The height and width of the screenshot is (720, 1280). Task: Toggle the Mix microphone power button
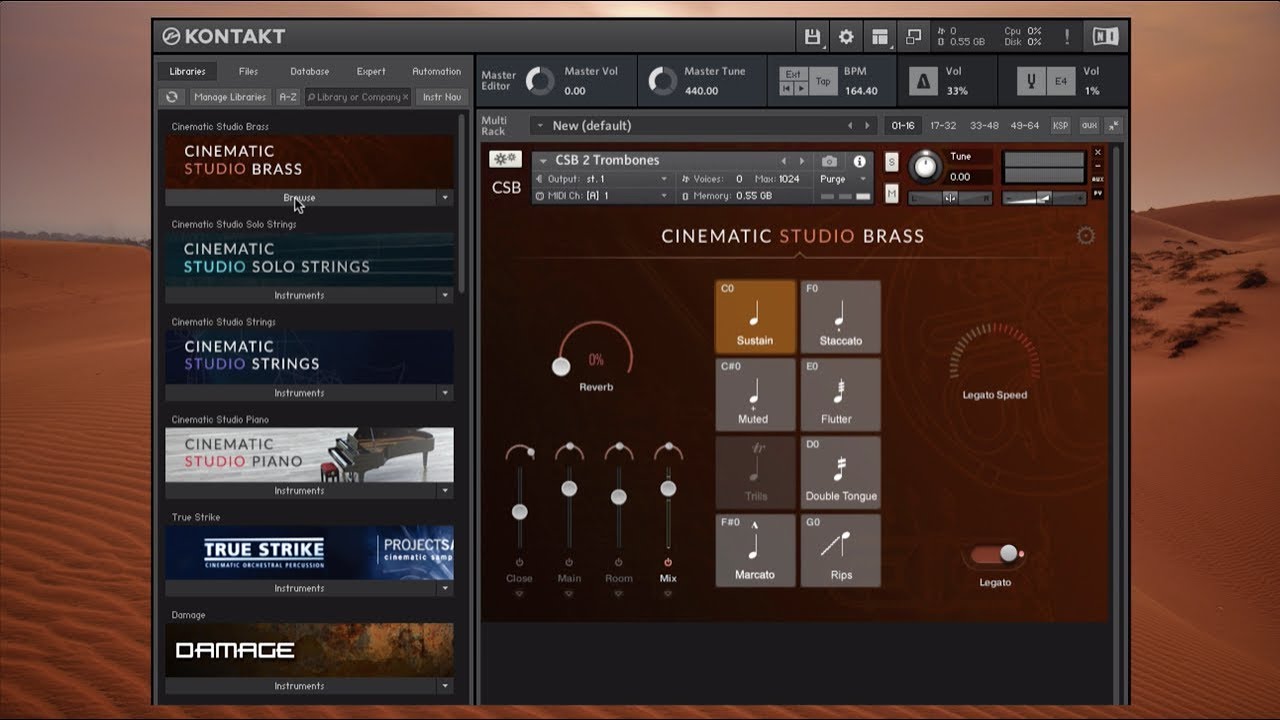(668, 563)
